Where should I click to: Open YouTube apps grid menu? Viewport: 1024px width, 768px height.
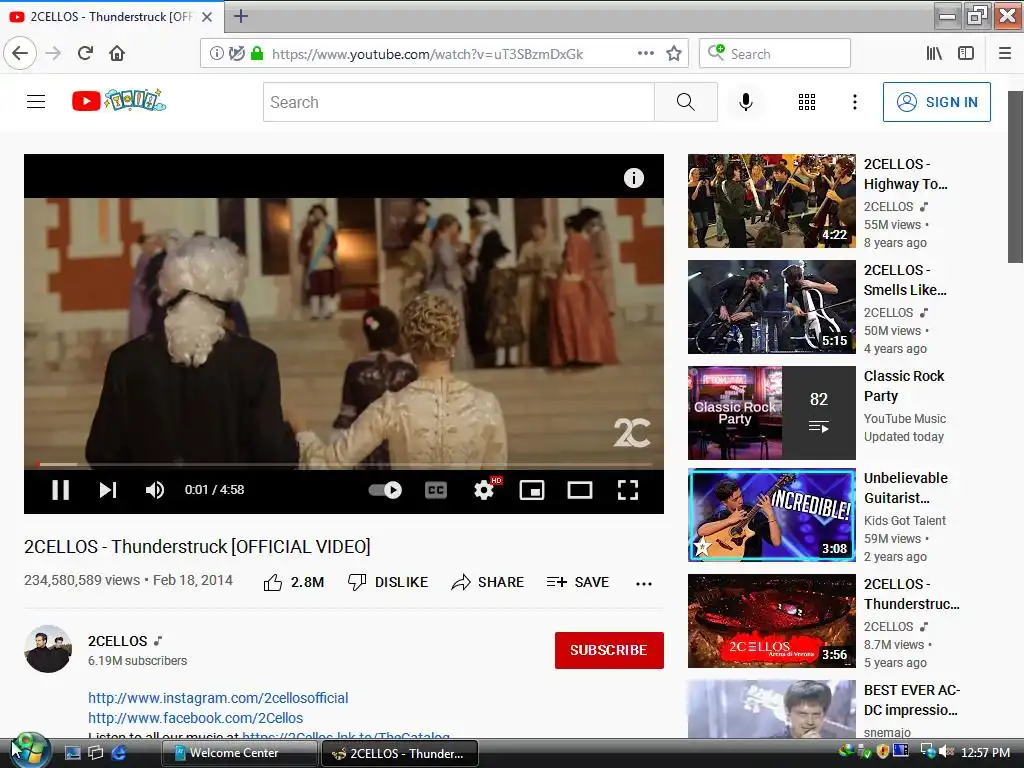[807, 102]
